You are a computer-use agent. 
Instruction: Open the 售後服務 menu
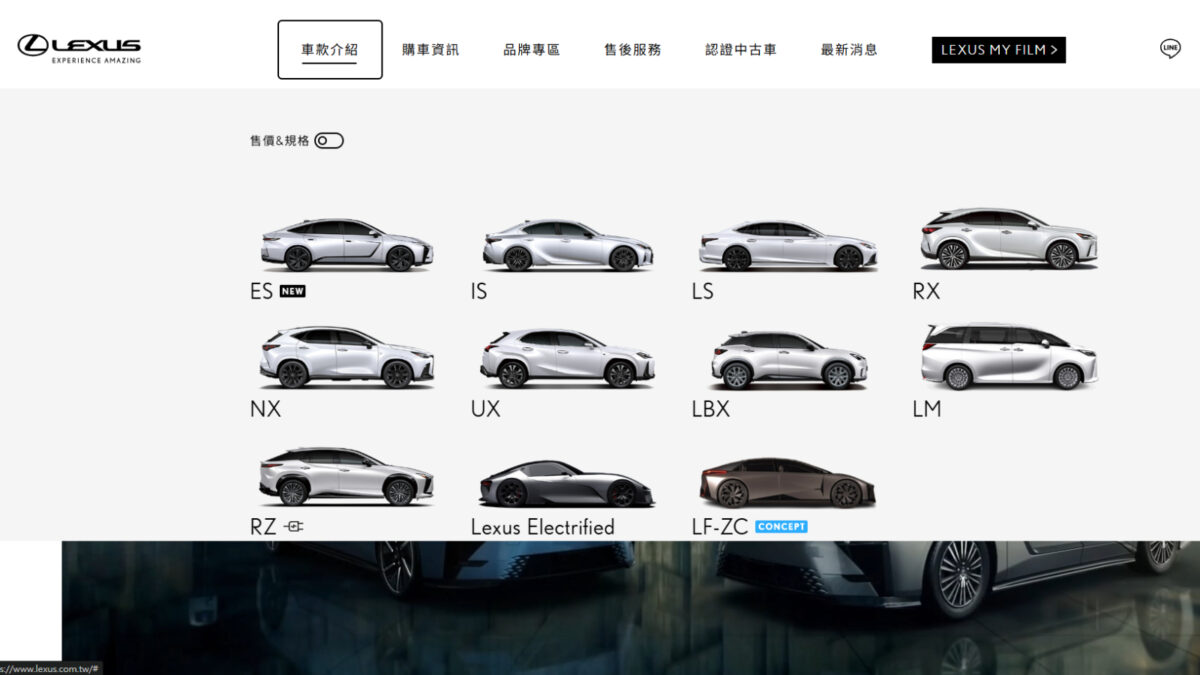633,49
